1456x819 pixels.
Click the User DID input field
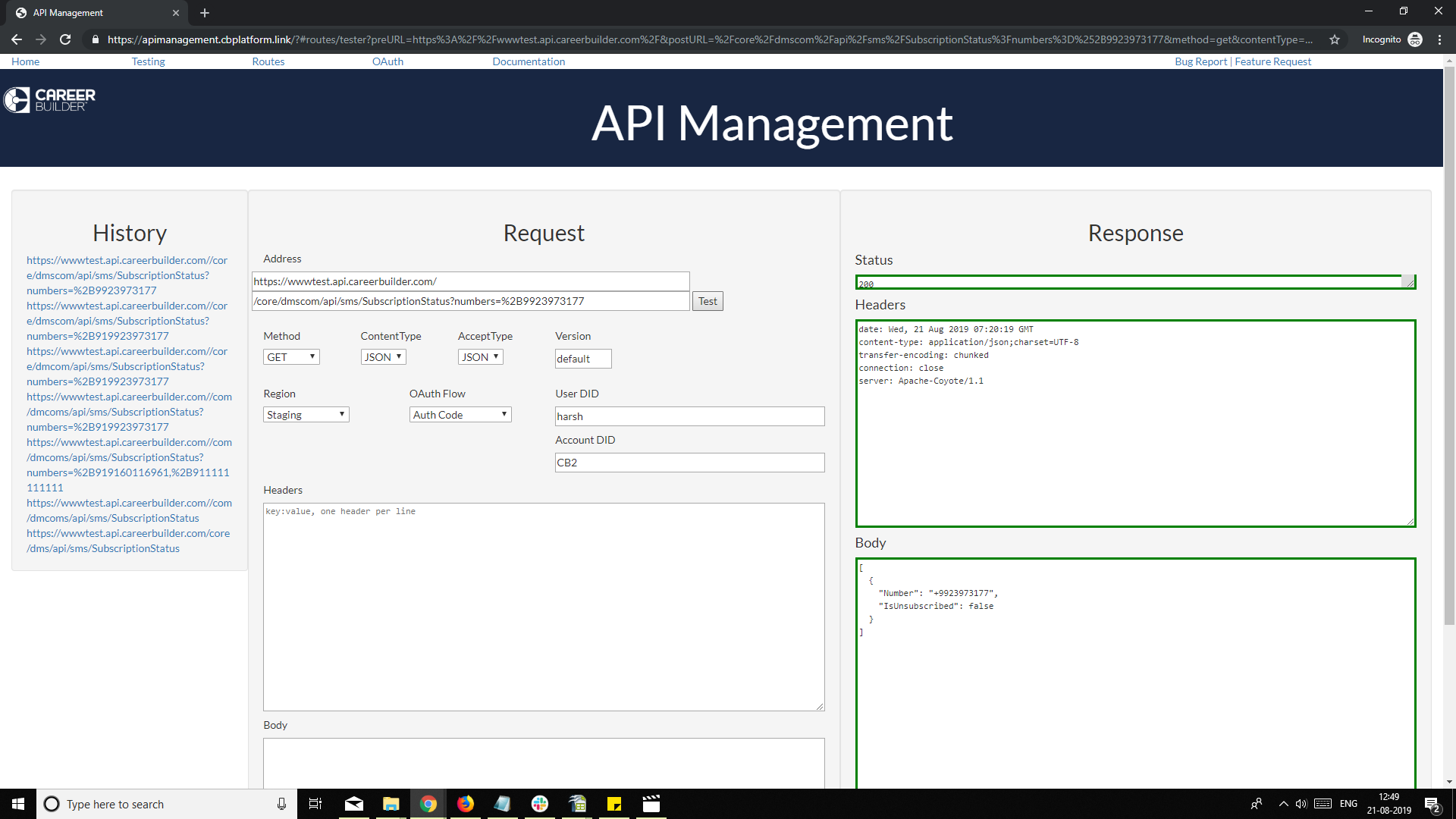689,416
